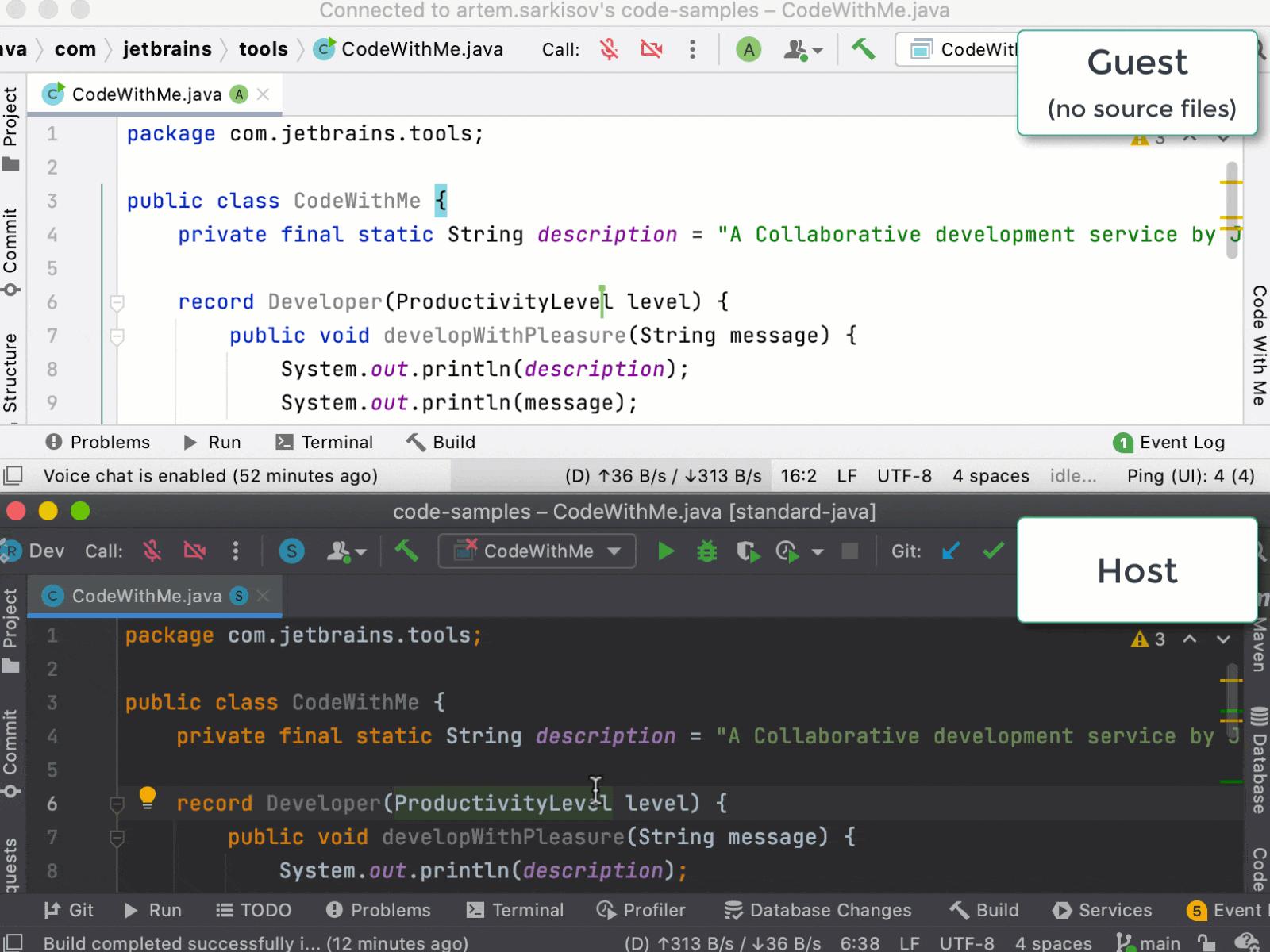
Task: Update project from Git with the blue arrow
Action: [951, 551]
